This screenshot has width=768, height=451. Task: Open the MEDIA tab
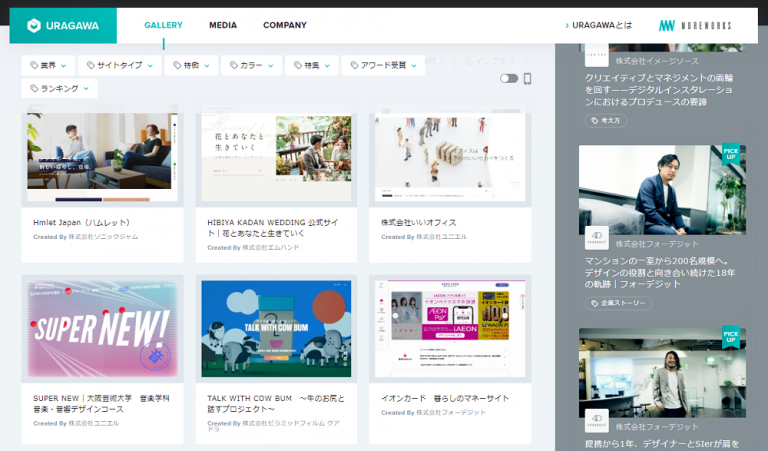point(223,25)
